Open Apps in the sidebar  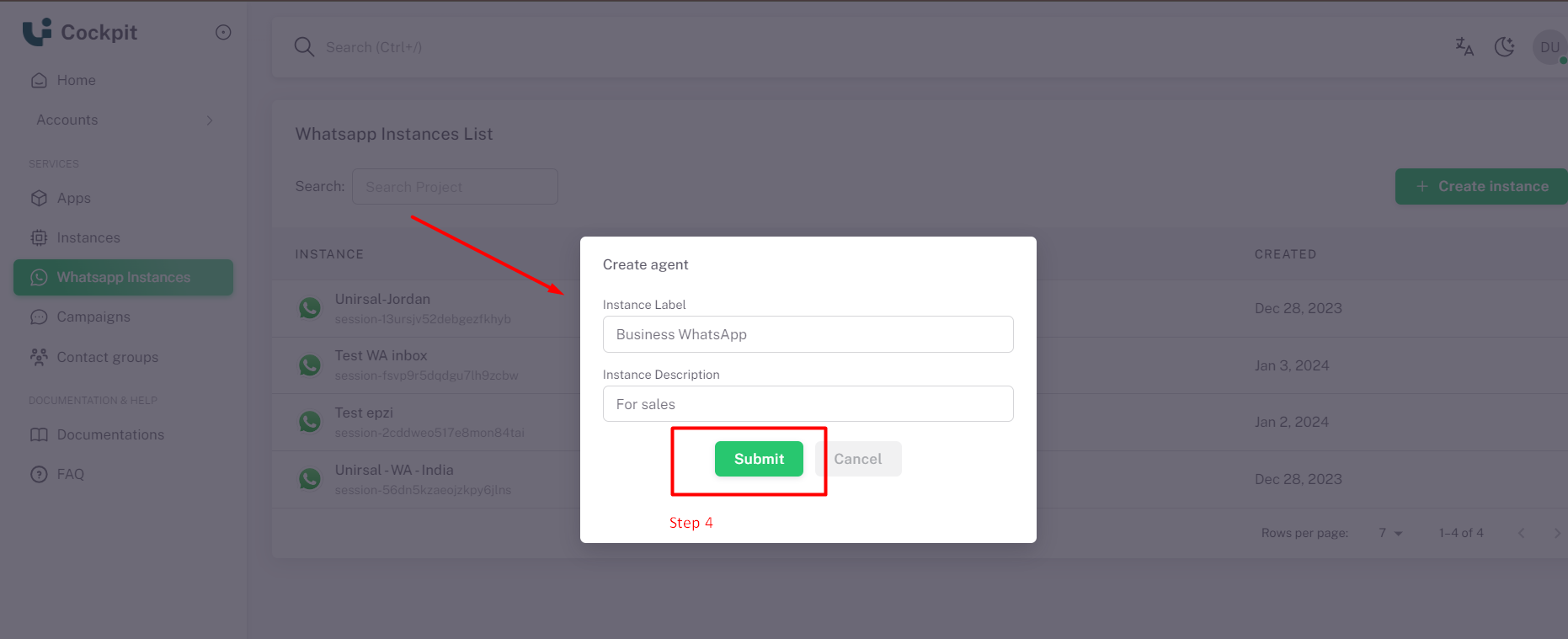coord(74,198)
